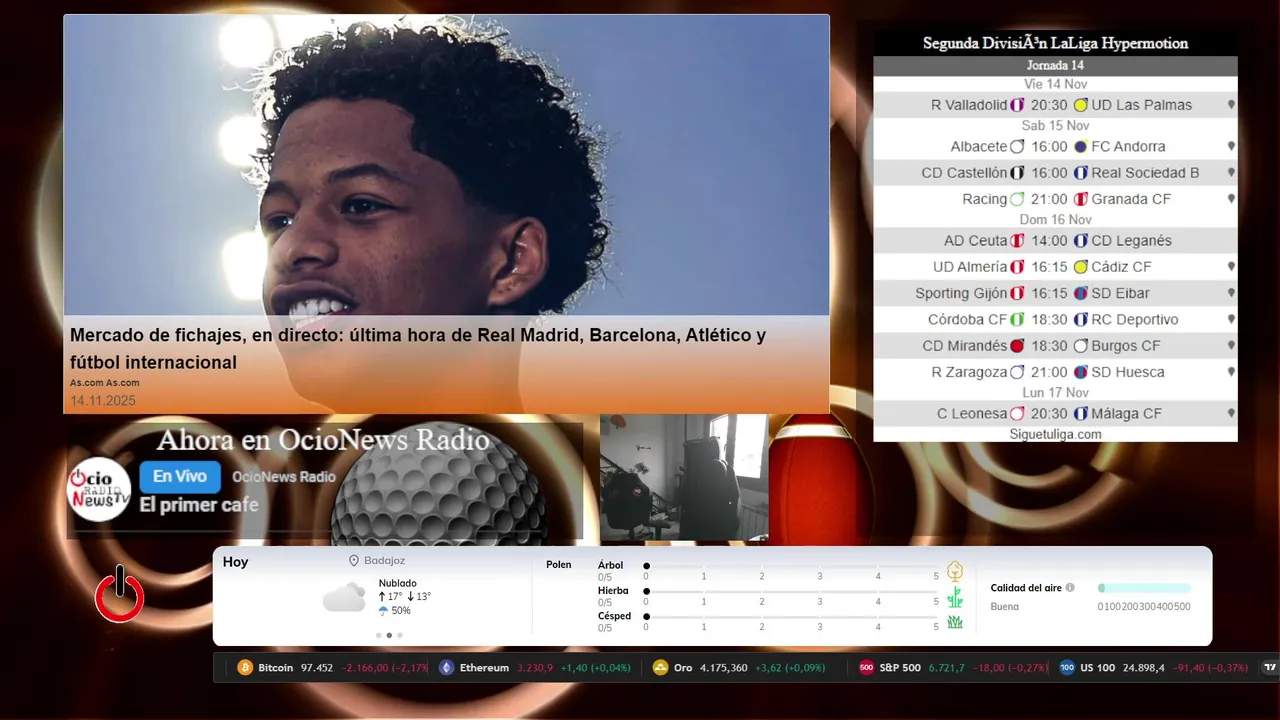Click the FC Andorra crest
This screenshot has width=1280, height=720.
(x=1080, y=146)
